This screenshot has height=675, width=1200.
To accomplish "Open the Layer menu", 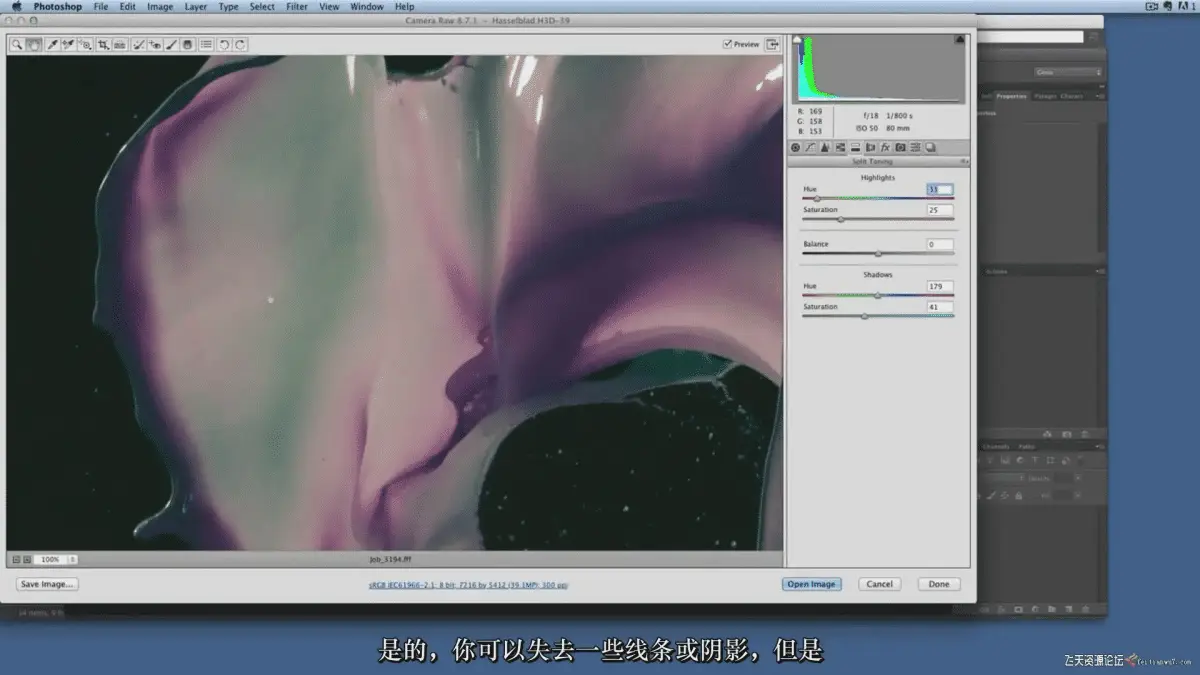I will pos(196,6).
